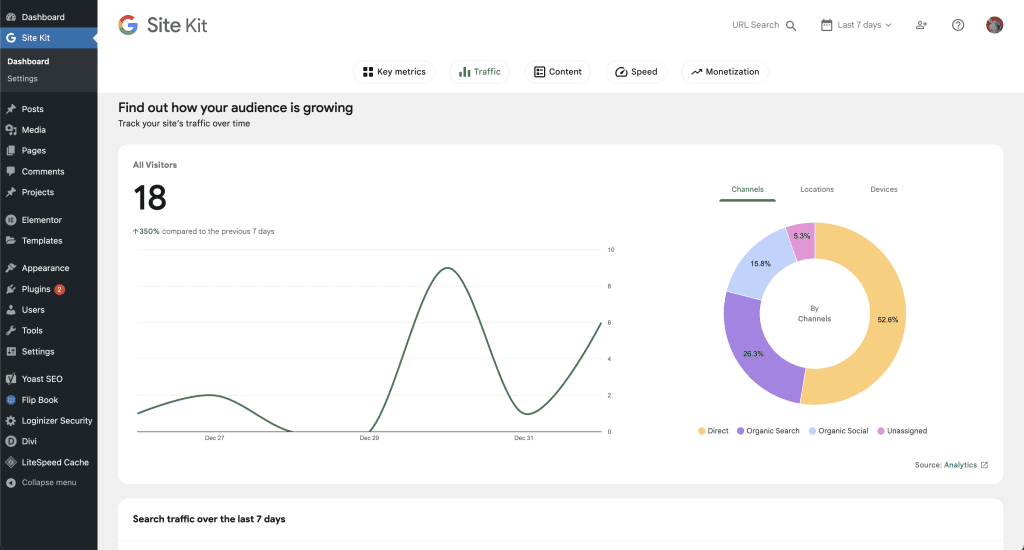Click the Unassigned legend color dot
Viewport: 1024px width, 550px height.
click(x=881, y=431)
